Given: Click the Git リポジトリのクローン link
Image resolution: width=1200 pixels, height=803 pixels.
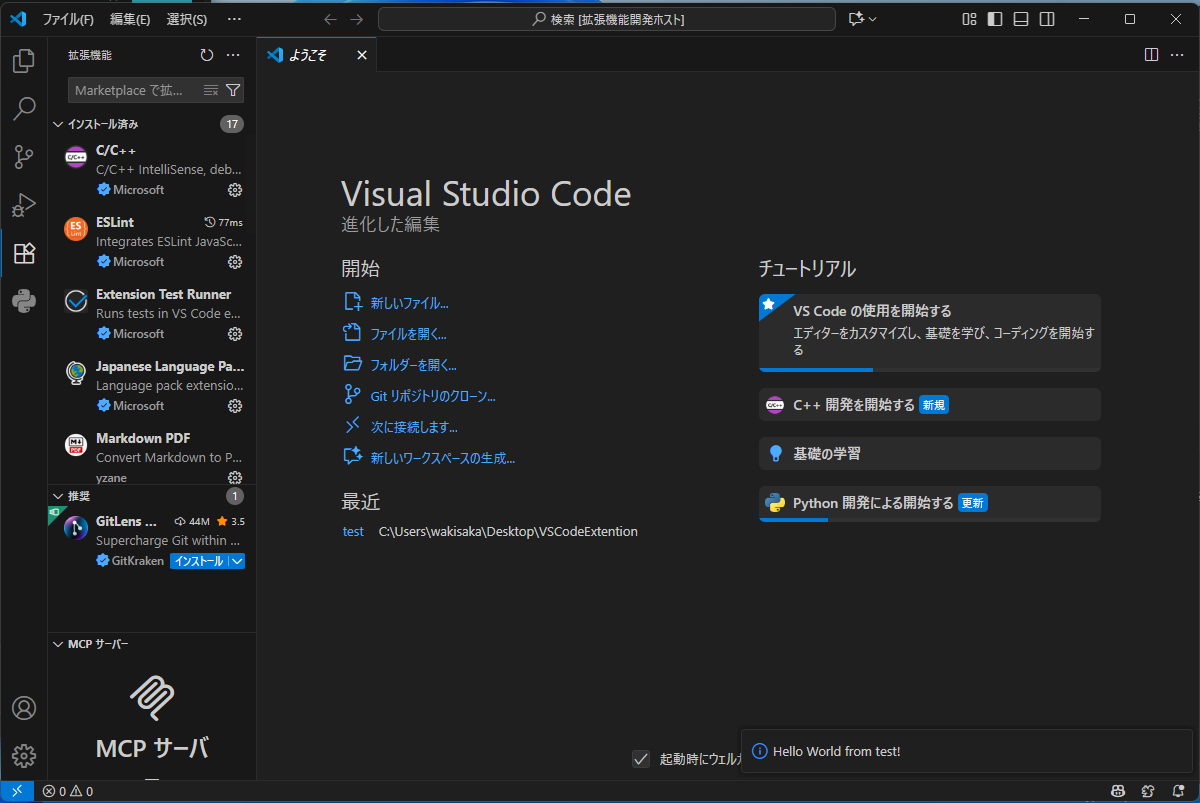Looking at the screenshot, I should (x=433, y=396).
